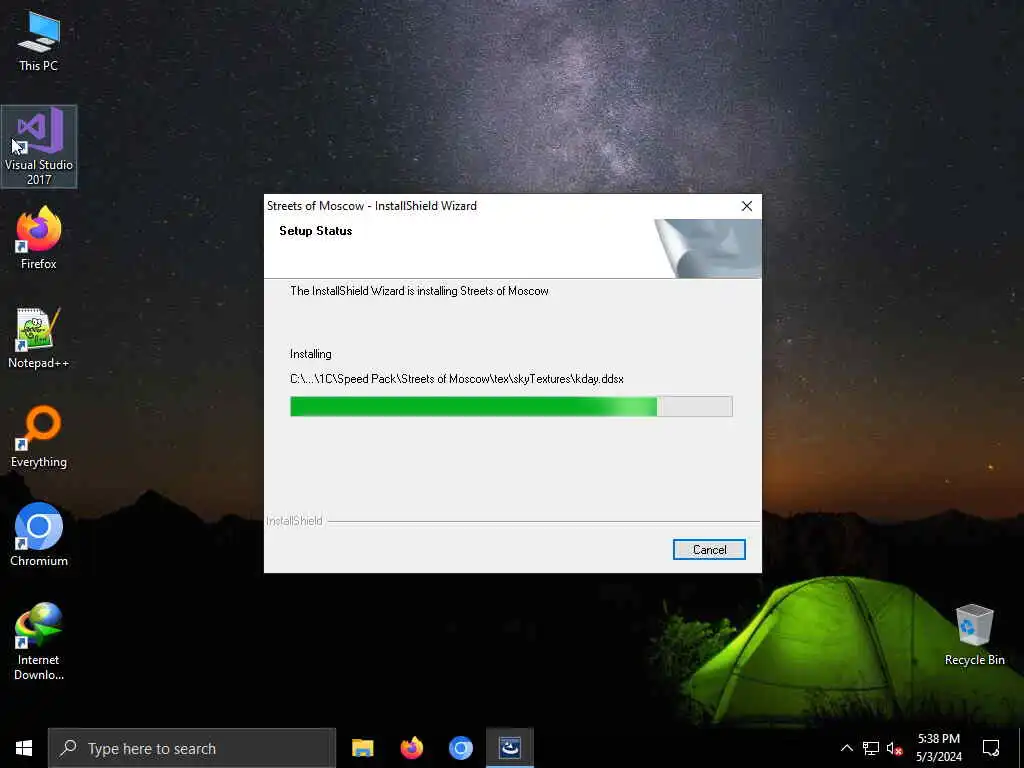Click the taskbar search box

tap(192, 748)
